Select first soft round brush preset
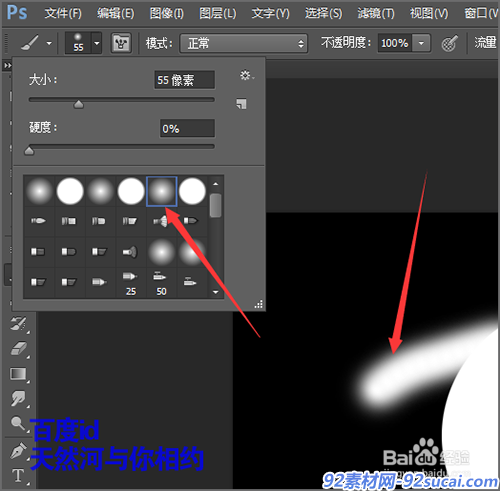Image resolution: width=500 pixels, height=491 pixels. click(x=40, y=191)
